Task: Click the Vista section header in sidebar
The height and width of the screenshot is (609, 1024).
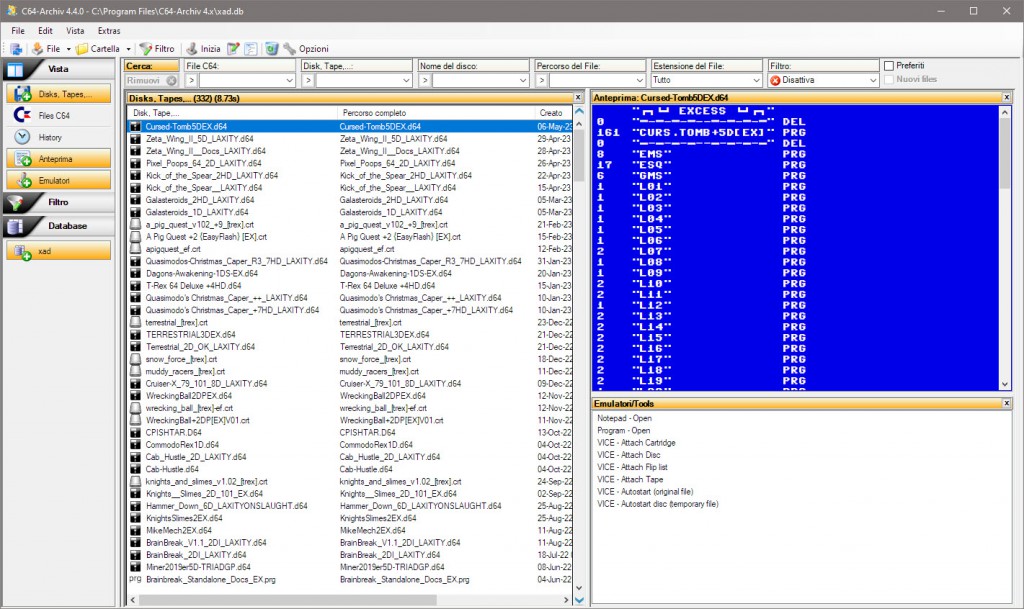Action: [57, 69]
